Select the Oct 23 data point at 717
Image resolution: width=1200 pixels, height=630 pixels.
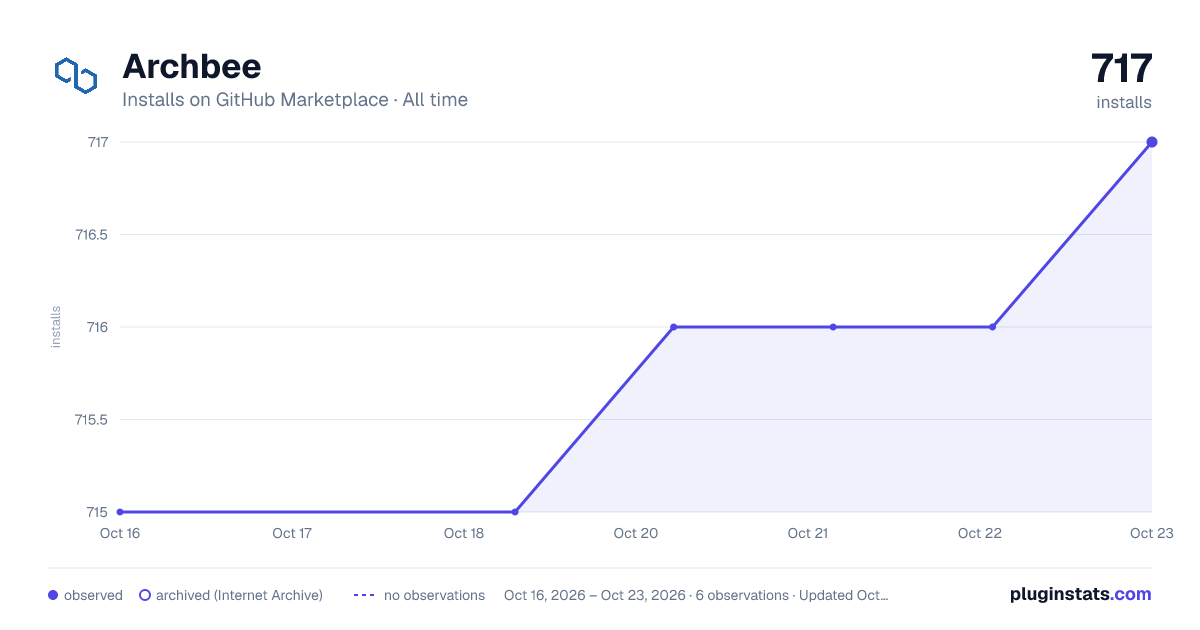coord(1152,142)
